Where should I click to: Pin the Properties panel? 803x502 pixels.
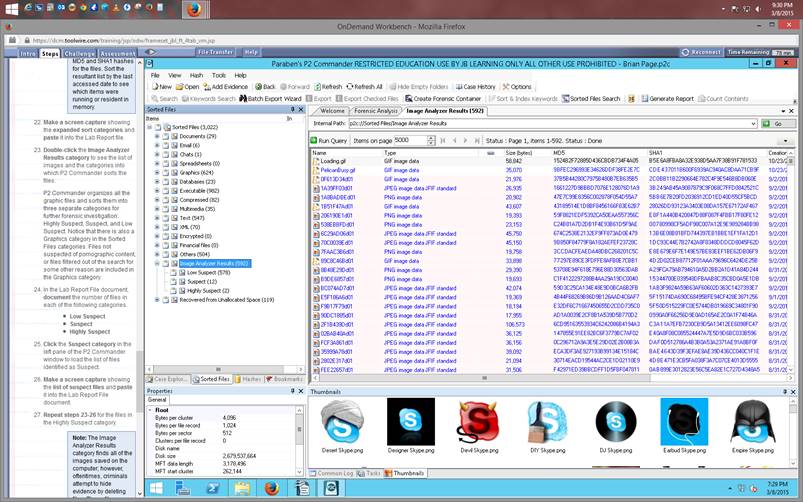pyautogui.click(x=292, y=391)
